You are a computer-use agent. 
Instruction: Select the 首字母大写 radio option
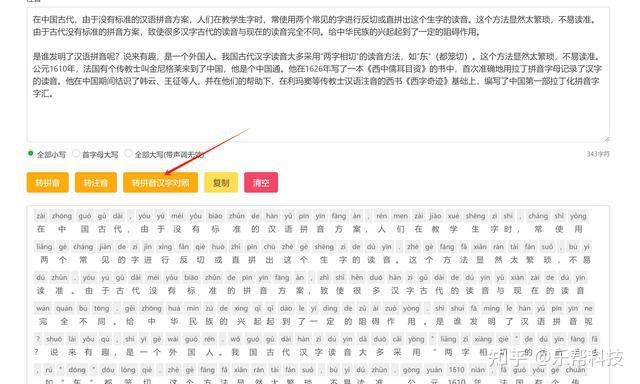76,154
